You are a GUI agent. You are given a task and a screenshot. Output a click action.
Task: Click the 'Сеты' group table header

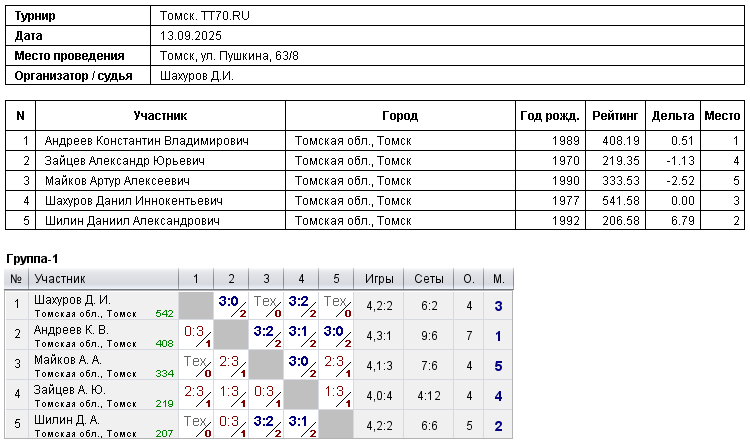pyautogui.click(x=429, y=279)
